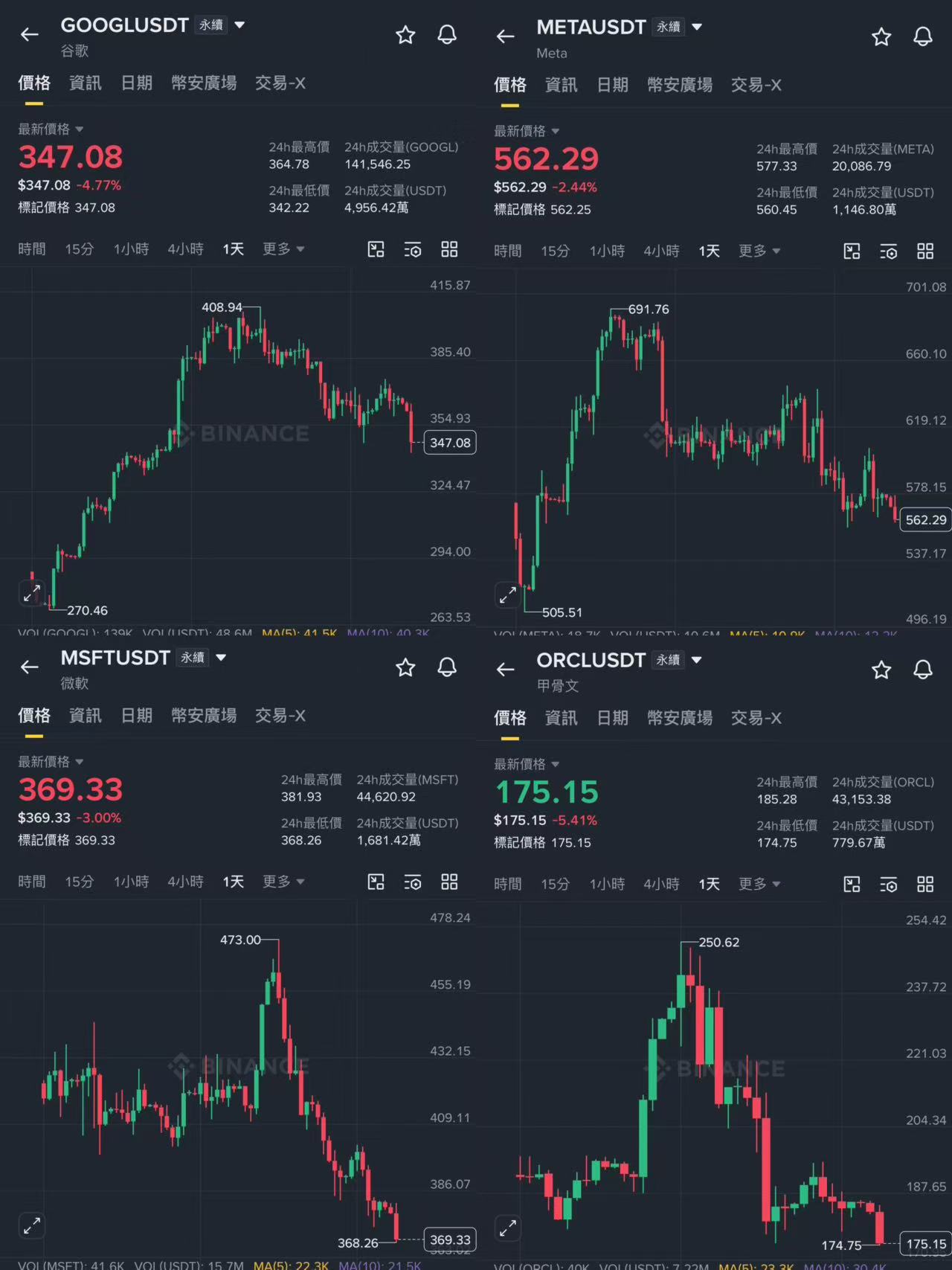The height and width of the screenshot is (1270, 952).
Task: Expand METAUSDT chart to fullscreen
Action: [x=507, y=595]
